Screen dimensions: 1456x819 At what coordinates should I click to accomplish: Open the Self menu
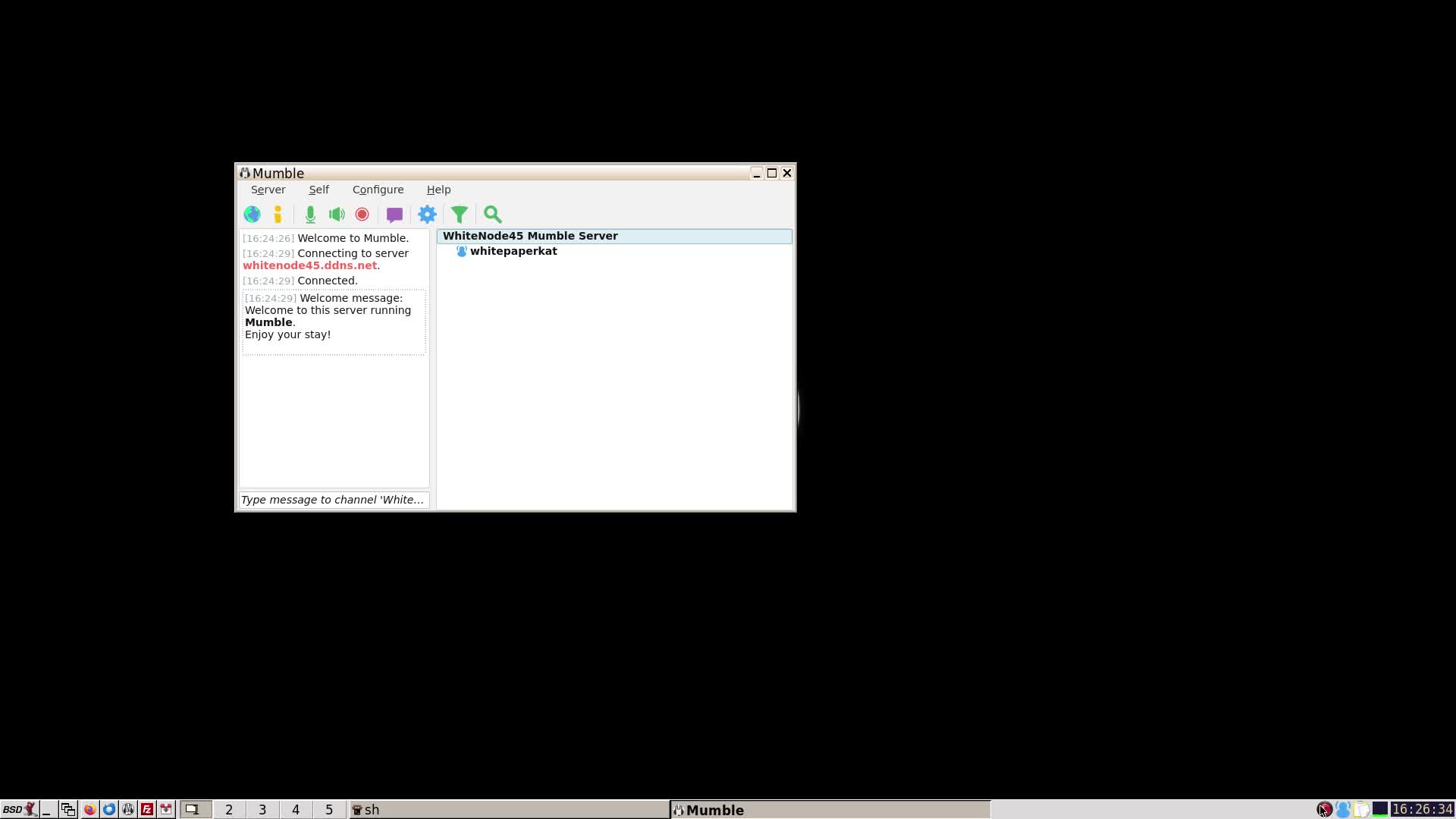click(x=318, y=190)
